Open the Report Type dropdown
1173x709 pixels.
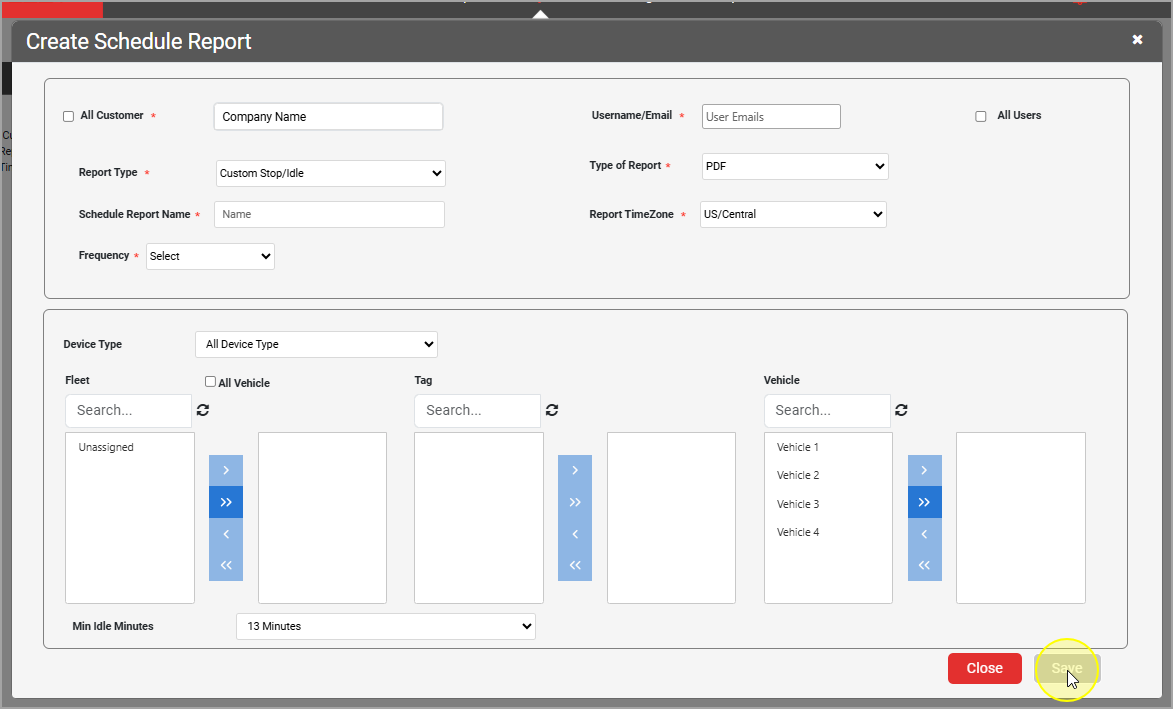click(330, 173)
